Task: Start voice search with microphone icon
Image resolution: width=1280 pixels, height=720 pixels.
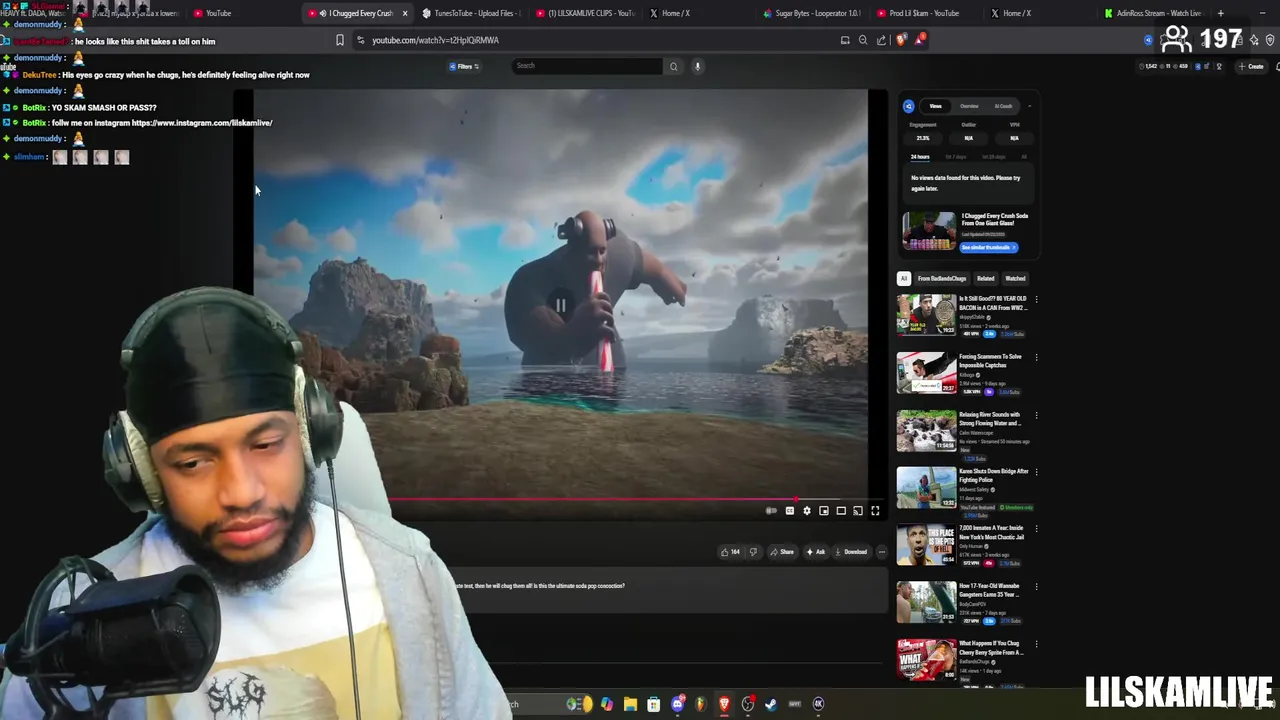Action: tap(697, 66)
